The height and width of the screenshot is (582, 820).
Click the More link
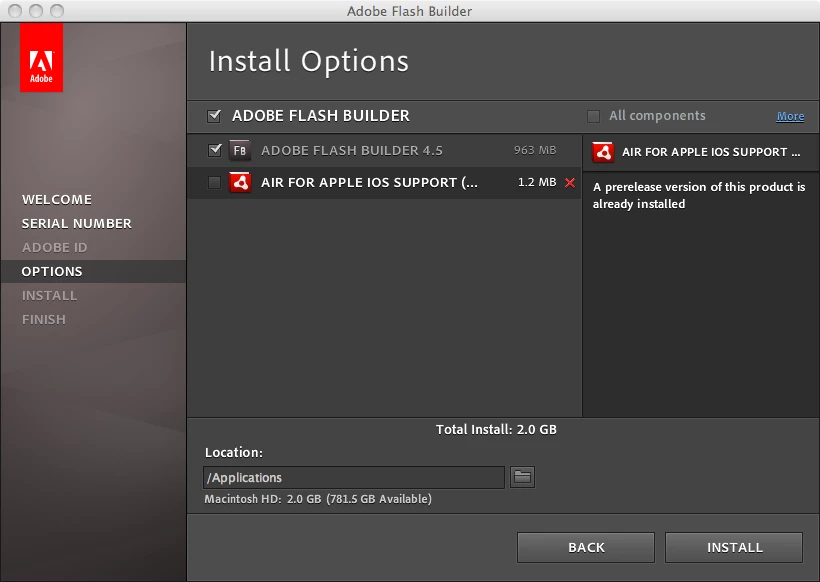790,116
